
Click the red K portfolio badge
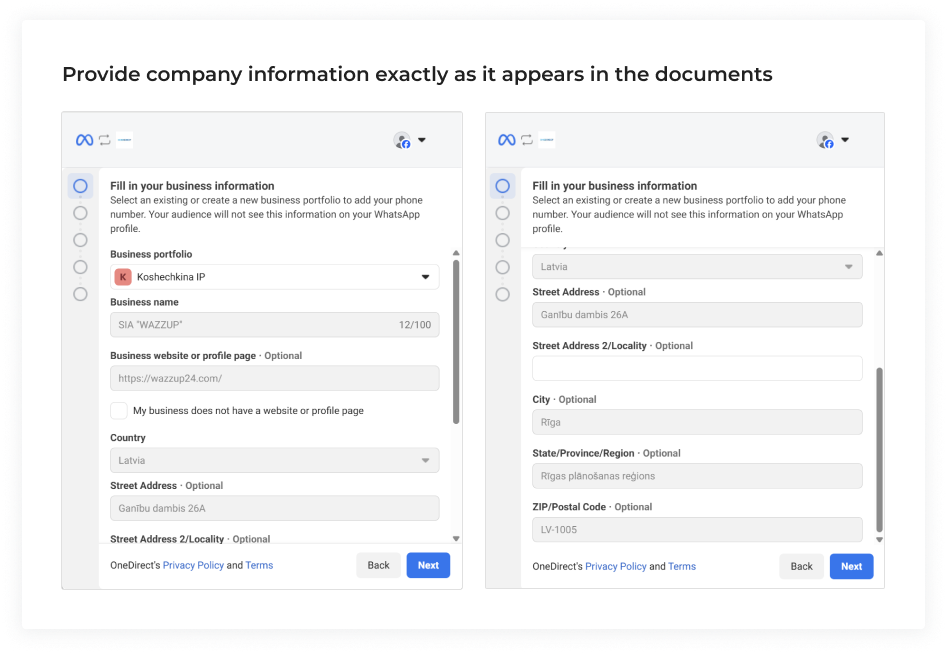[x=123, y=277]
